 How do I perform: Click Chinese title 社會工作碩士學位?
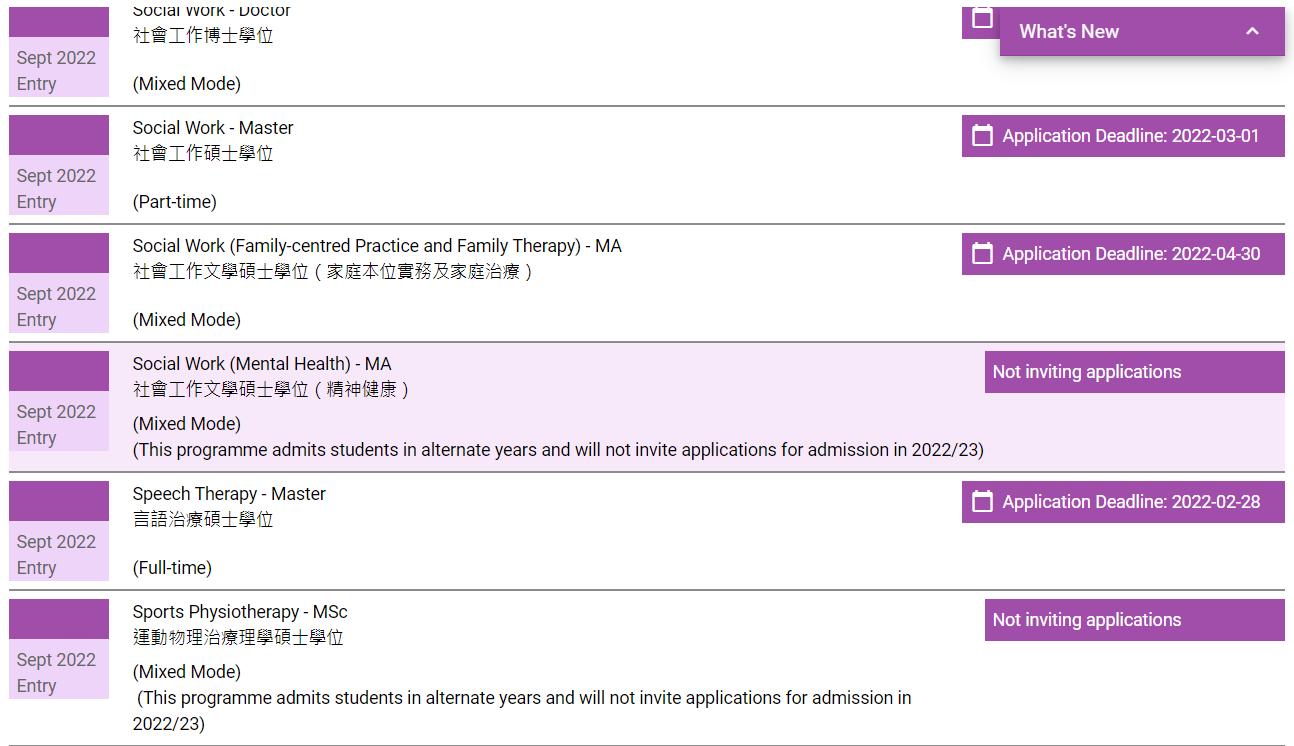tap(203, 154)
